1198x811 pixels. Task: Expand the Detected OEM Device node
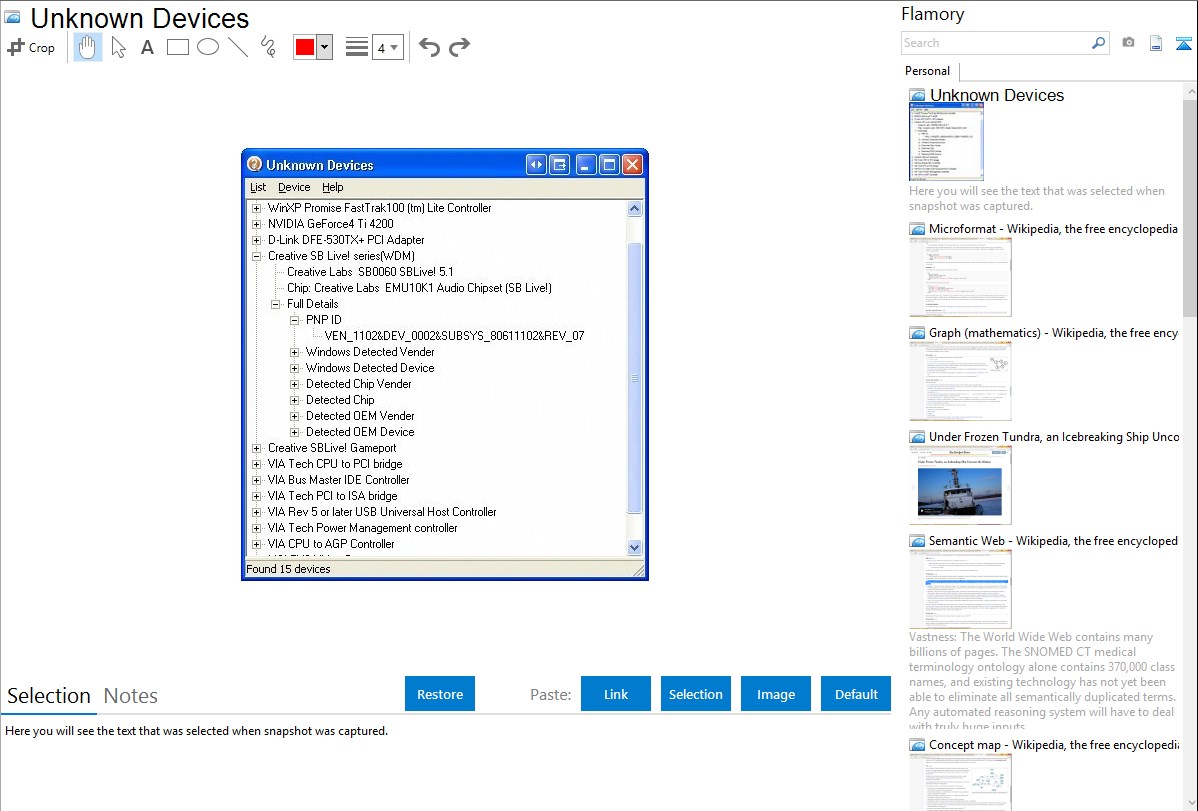[x=295, y=433]
